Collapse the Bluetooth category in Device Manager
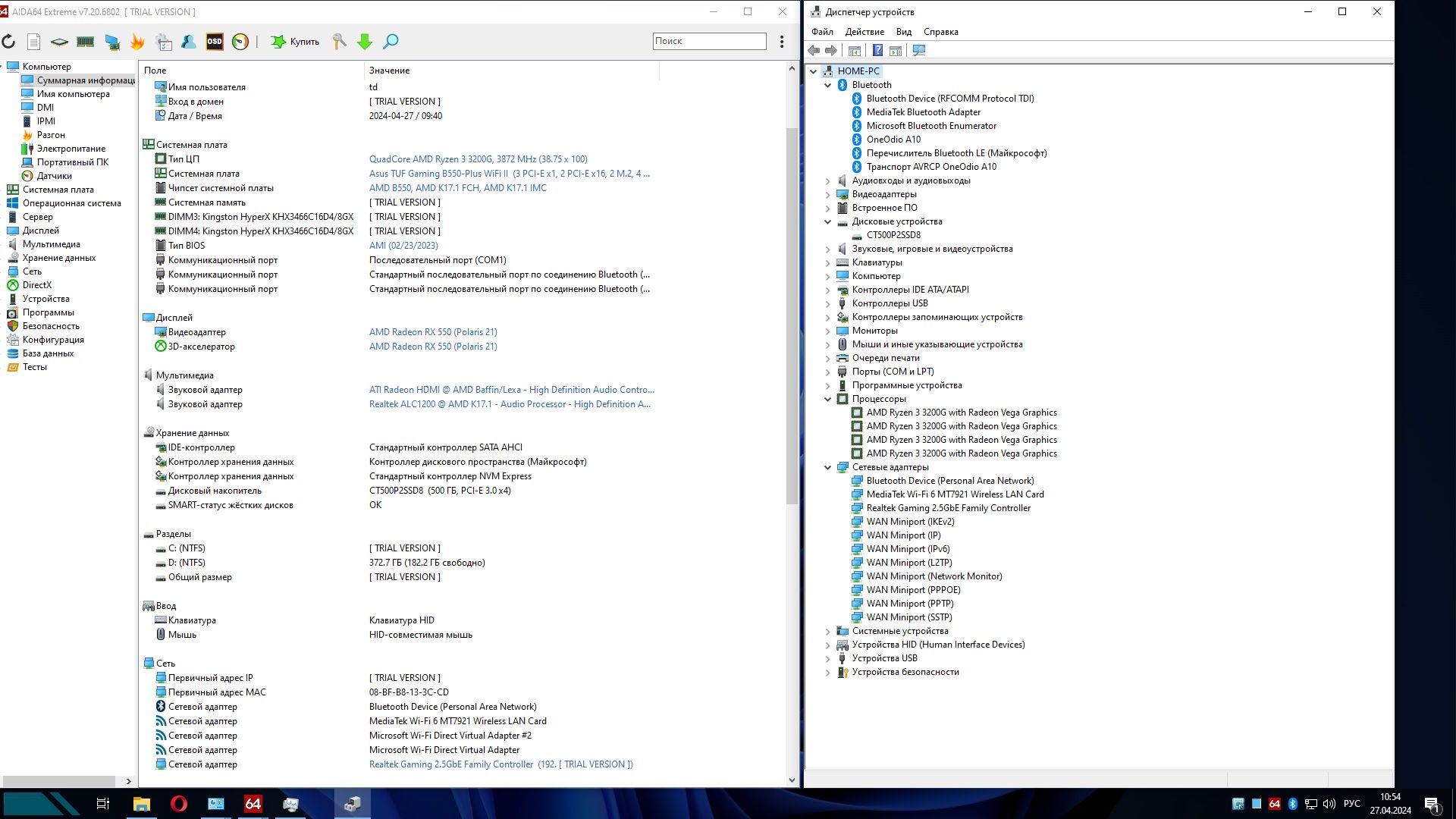1456x819 pixels. tap(828, 85)
